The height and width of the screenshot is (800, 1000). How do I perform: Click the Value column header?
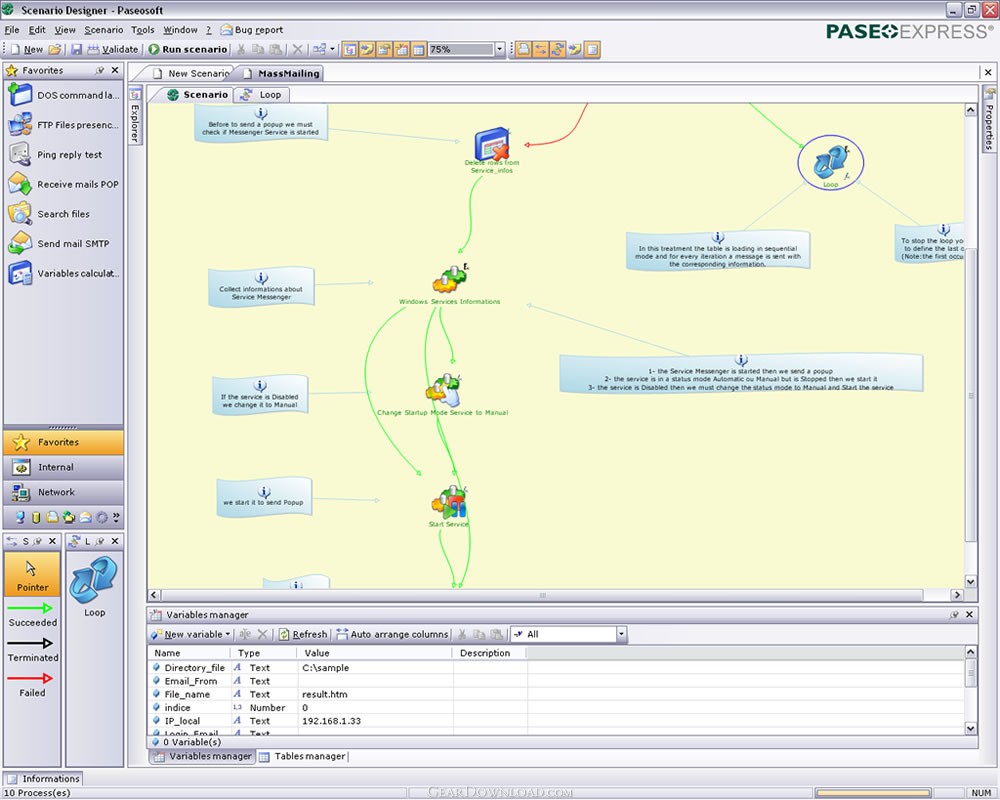pyautogui.click(x=375, y=653)
